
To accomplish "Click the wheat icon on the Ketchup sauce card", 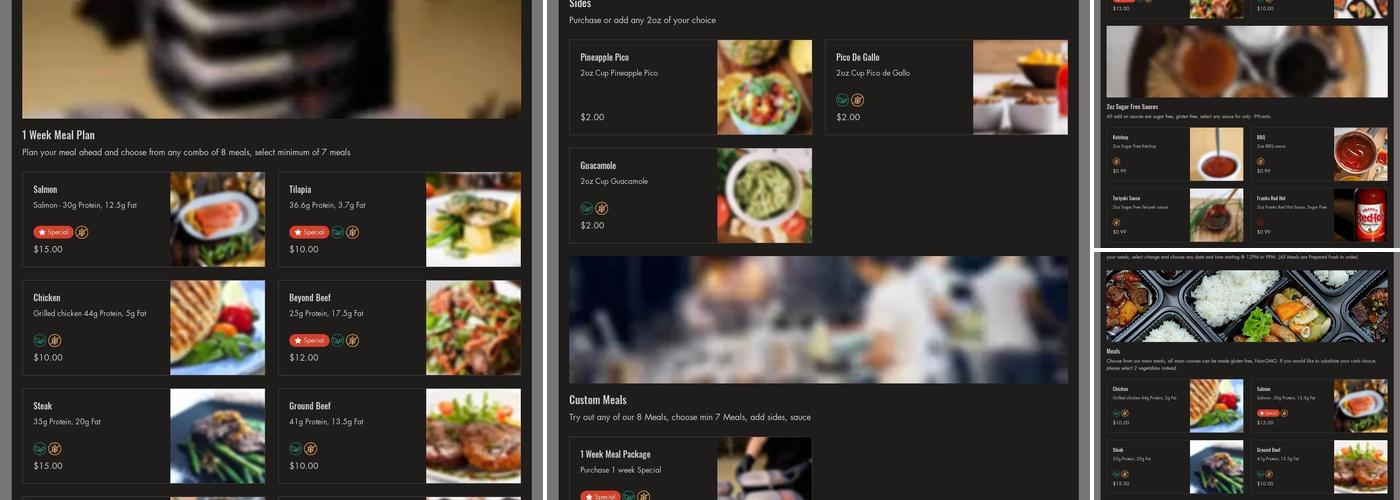I will pyautogui.click(x=1116, y=161).
